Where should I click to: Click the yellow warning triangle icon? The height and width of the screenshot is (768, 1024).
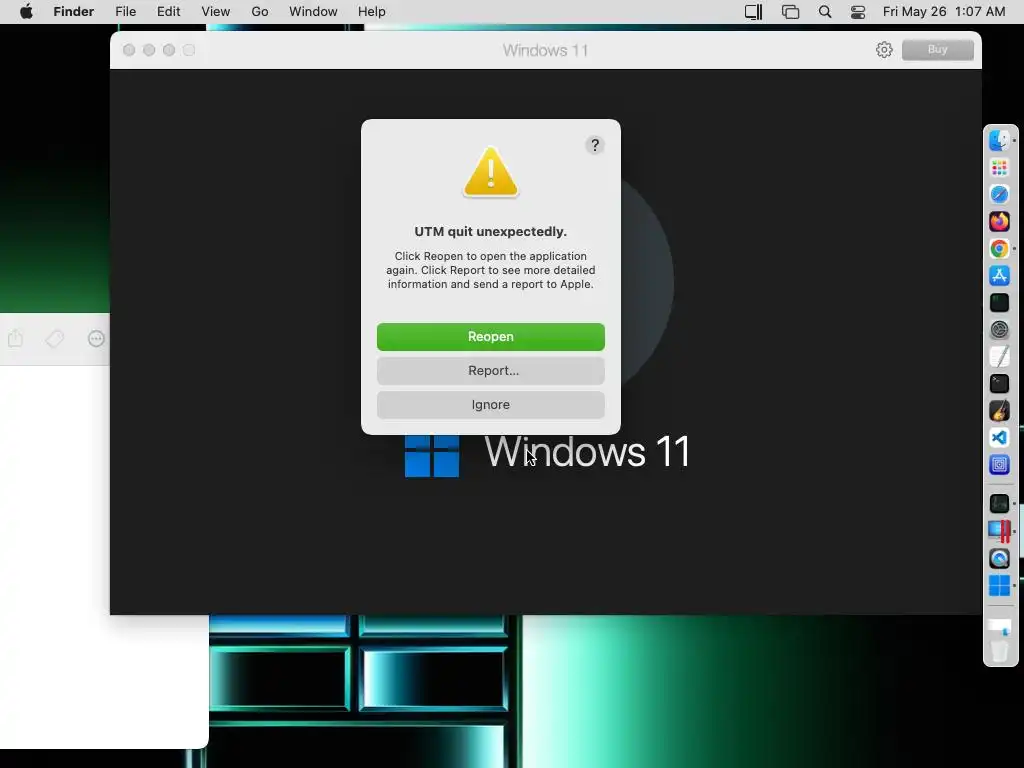coord(490,172)
